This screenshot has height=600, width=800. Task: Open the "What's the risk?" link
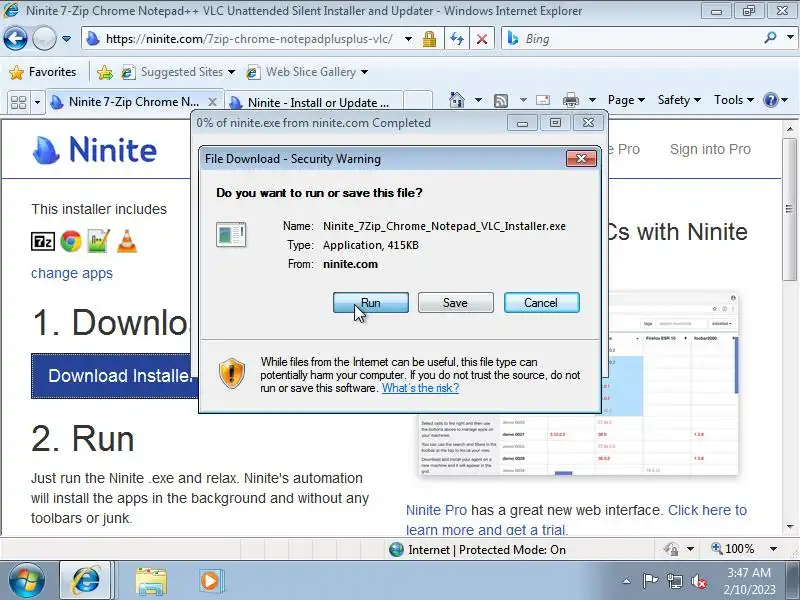(x=420, y=388)
